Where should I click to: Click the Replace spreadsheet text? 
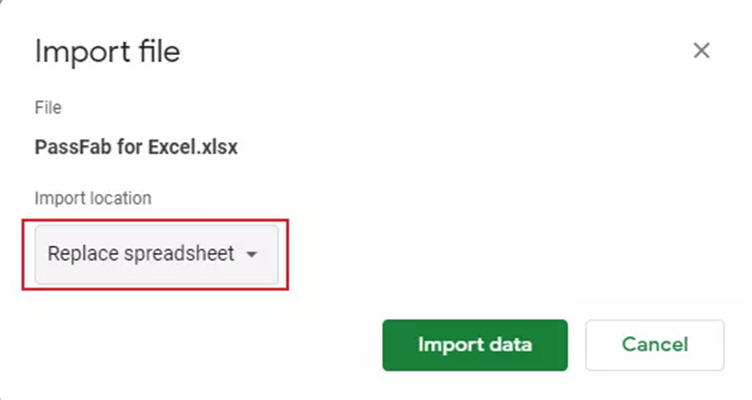140,254
